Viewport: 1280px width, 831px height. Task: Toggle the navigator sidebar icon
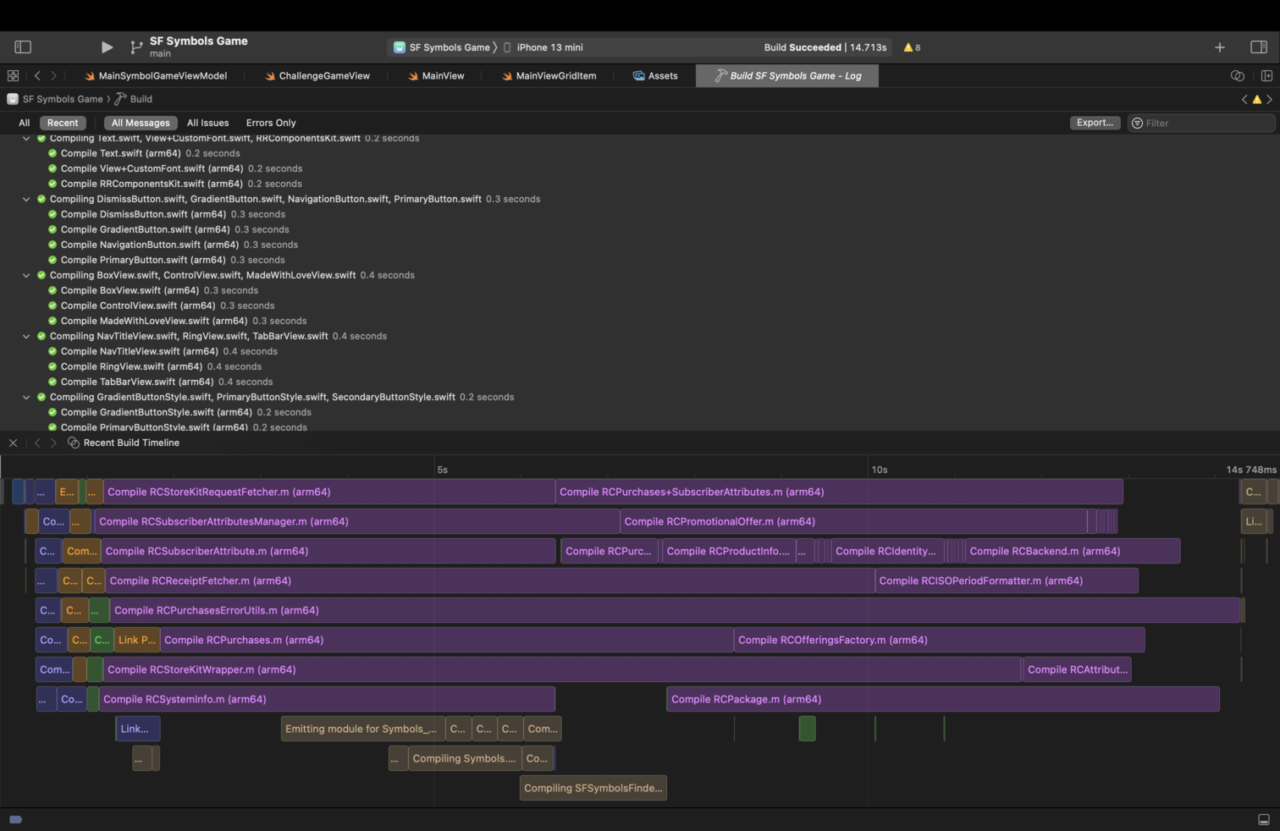pyautogui.click(x=23, y=47)
